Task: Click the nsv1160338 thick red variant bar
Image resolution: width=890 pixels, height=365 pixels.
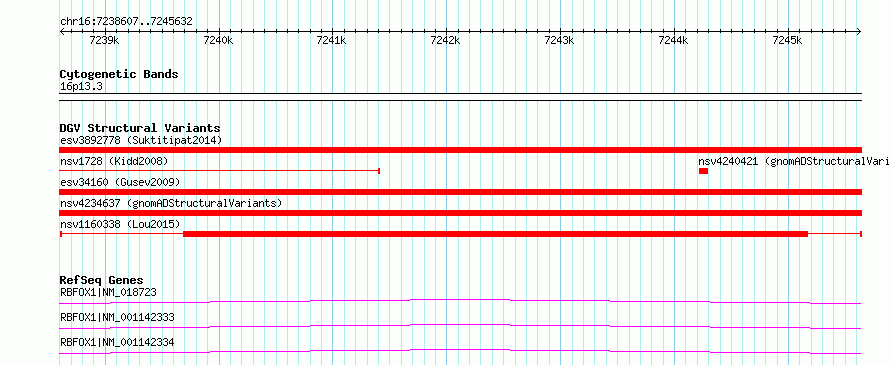Action: tap(495, 234)
